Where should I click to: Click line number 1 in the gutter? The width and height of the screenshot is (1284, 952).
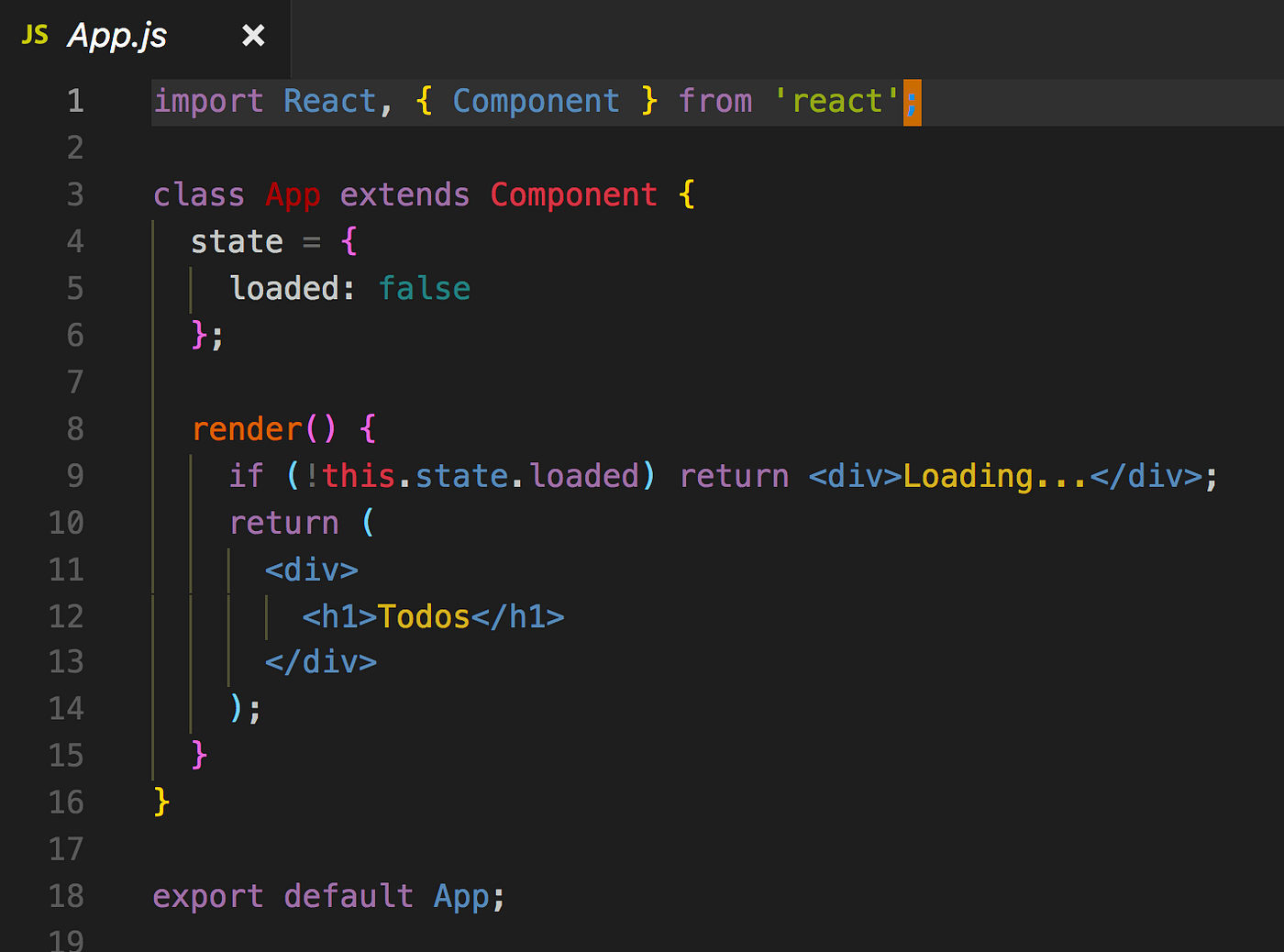click(x=75, y=101)
